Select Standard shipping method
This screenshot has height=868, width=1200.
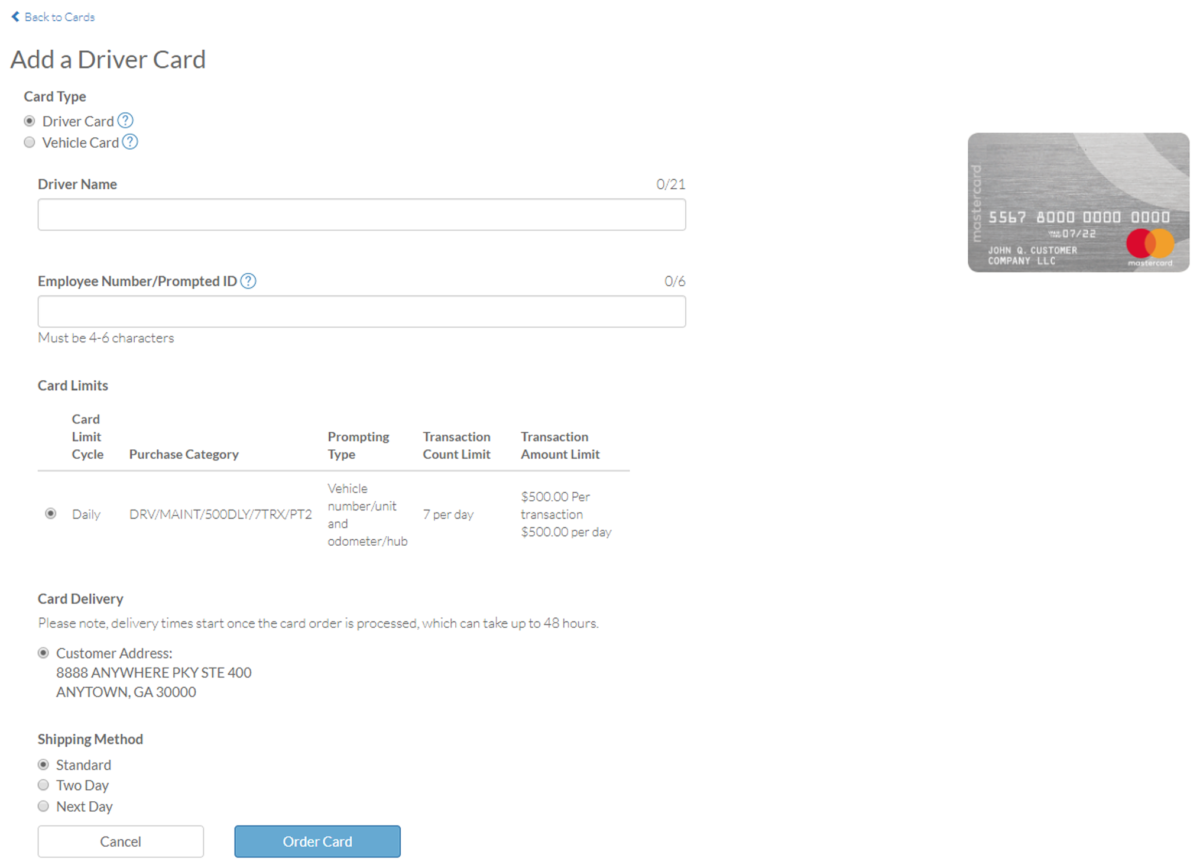click(x=43, y=764)
